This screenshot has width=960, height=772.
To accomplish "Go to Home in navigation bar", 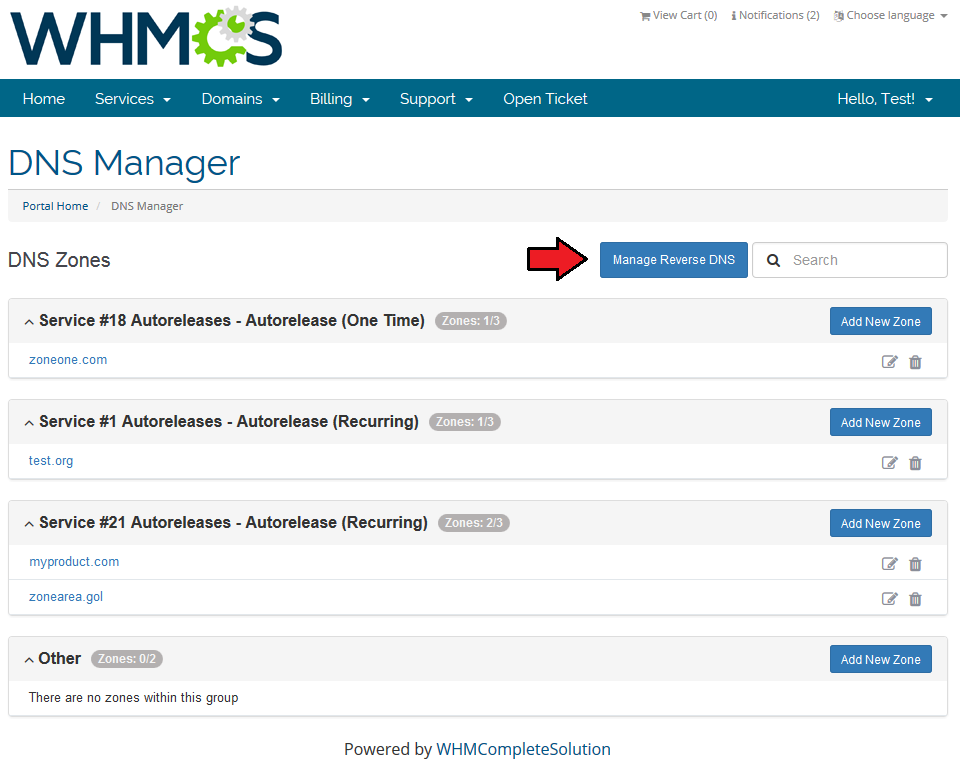I will 44,99.
